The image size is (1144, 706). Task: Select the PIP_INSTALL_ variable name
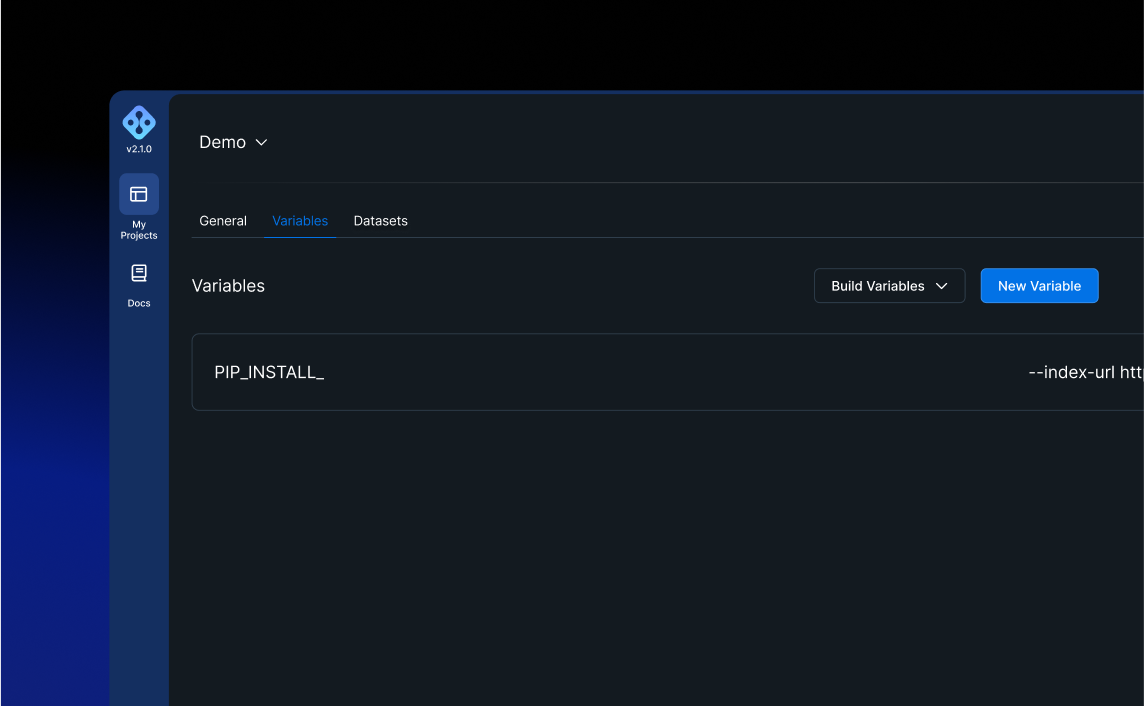click(268, 373)
